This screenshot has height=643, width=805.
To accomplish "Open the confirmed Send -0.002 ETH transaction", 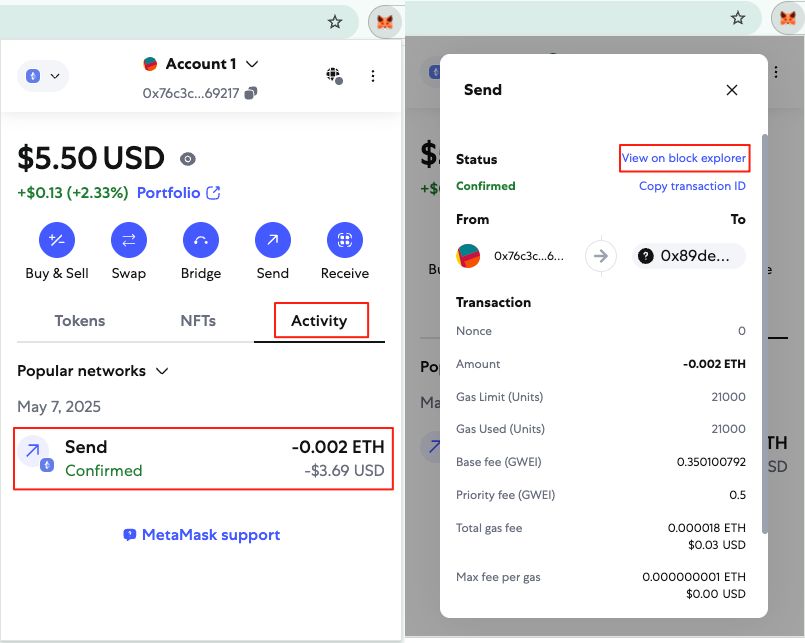I will (203, 459).
